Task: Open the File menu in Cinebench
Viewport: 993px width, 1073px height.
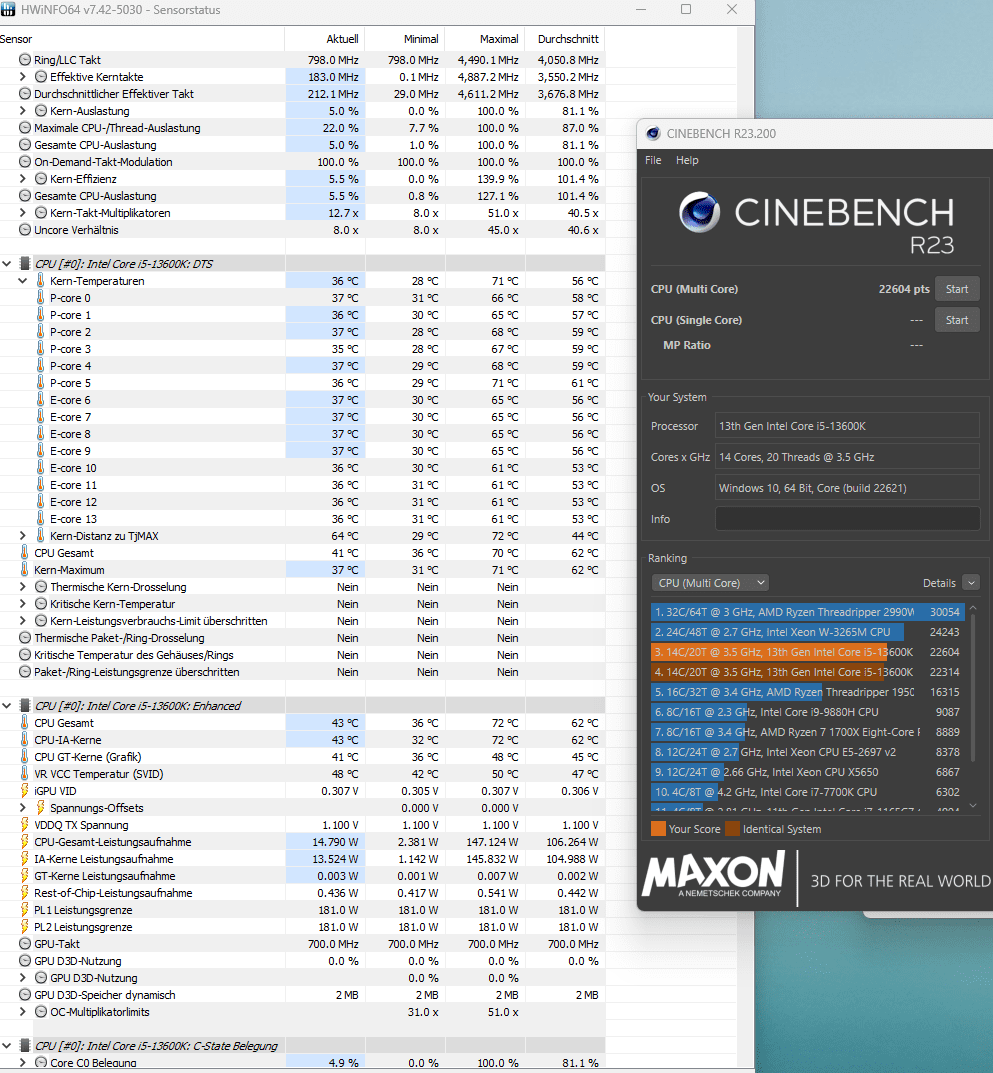Action: pos(654,160)
